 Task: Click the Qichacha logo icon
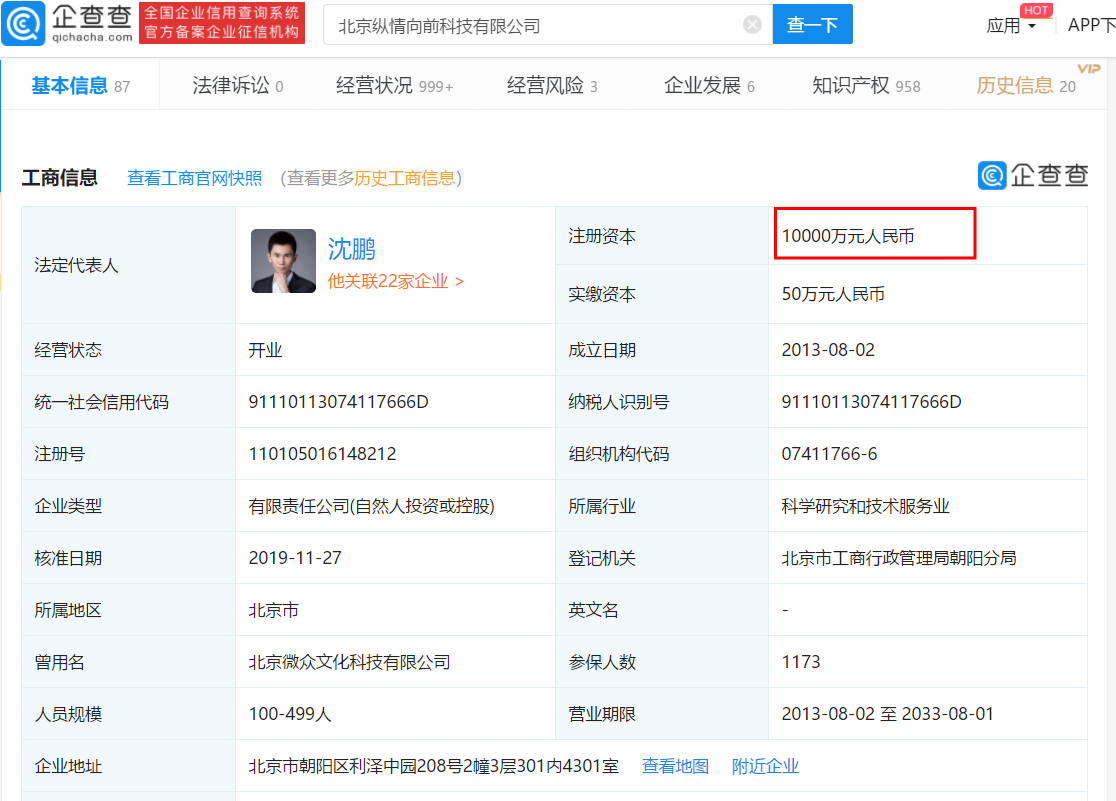click(23, 24)
